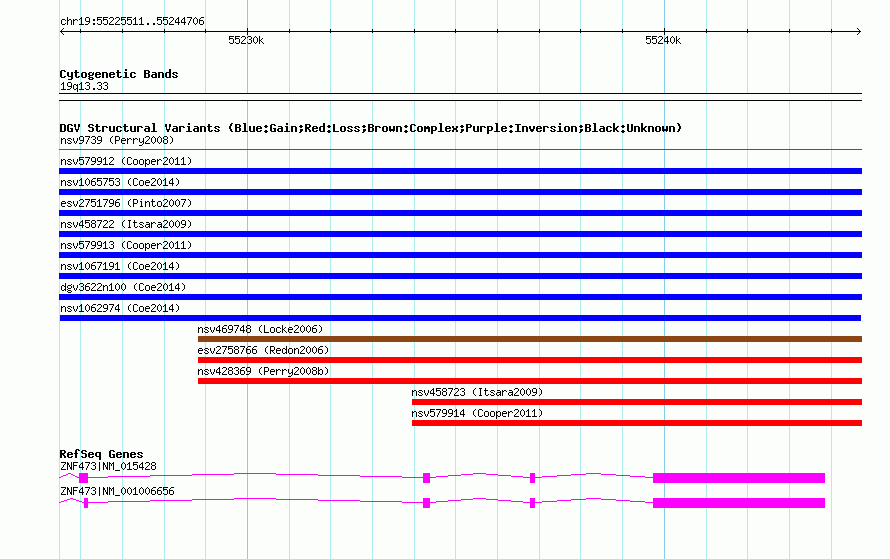Click the nsv458722 (Itsara2009) label
Viewport: 890px width, 559px height.
click(126, 224)
